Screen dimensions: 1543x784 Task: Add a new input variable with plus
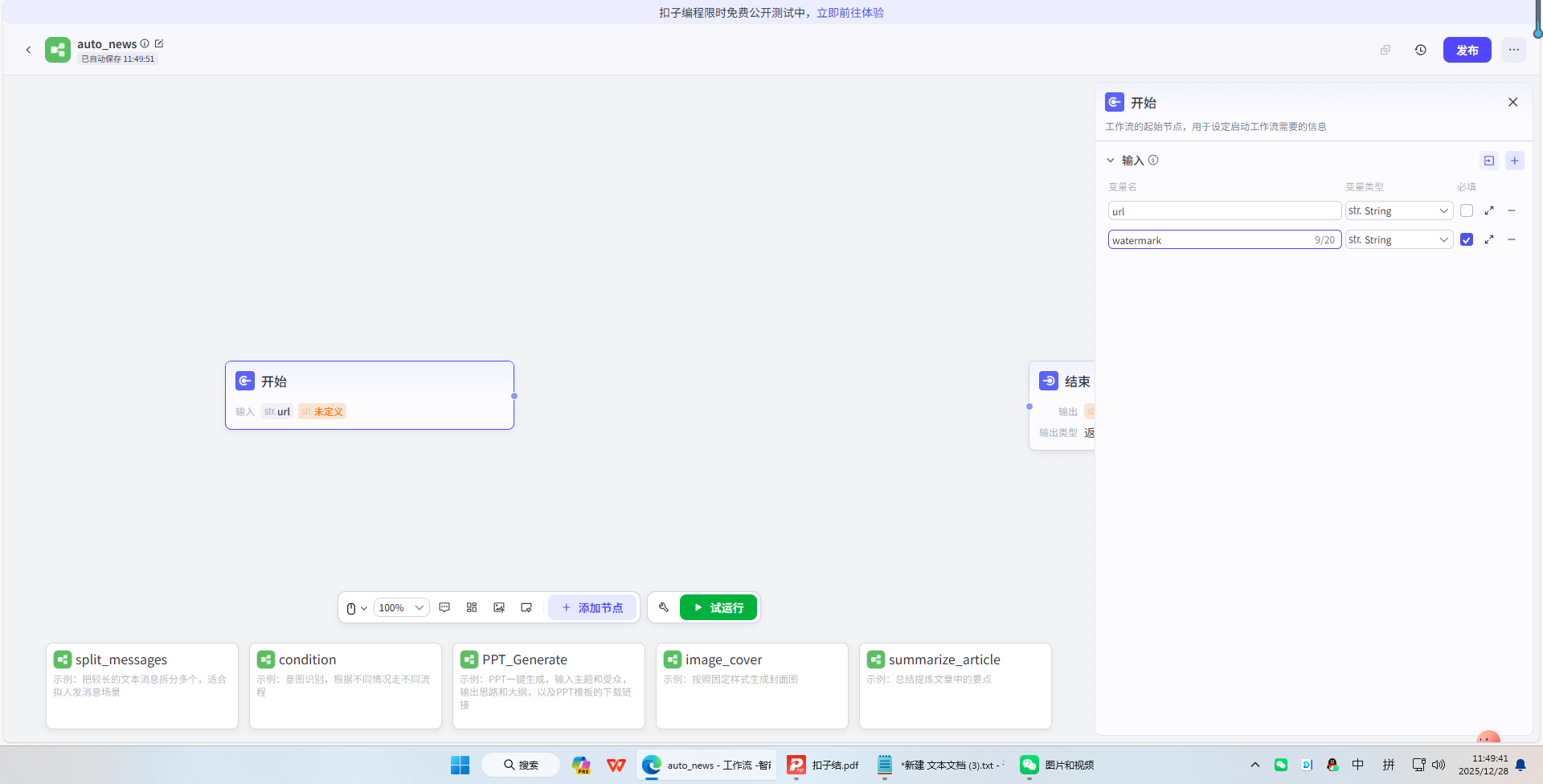[x=1515, y=161]
